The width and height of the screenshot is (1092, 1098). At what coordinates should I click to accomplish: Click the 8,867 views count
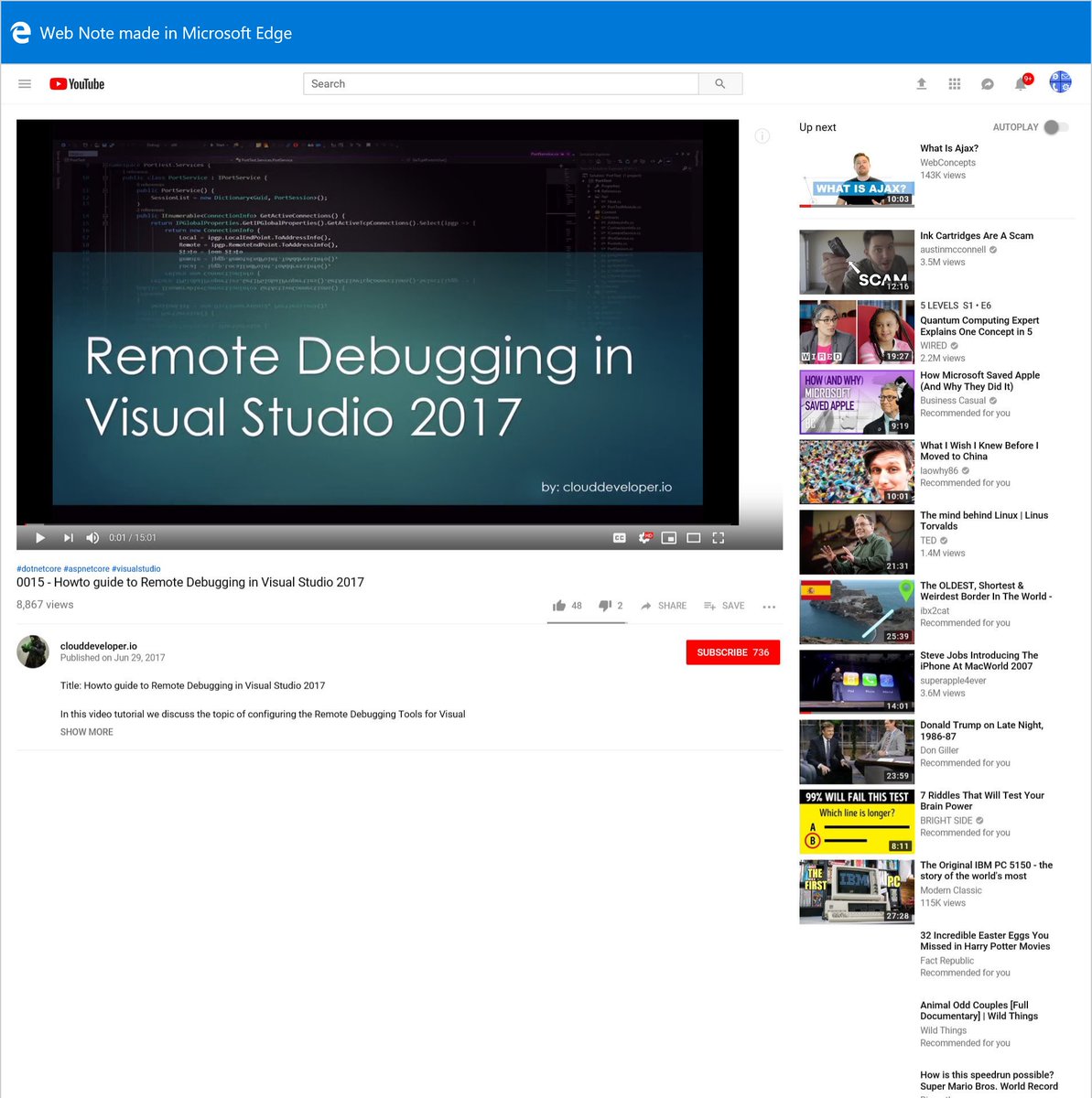tap(45, 605)
